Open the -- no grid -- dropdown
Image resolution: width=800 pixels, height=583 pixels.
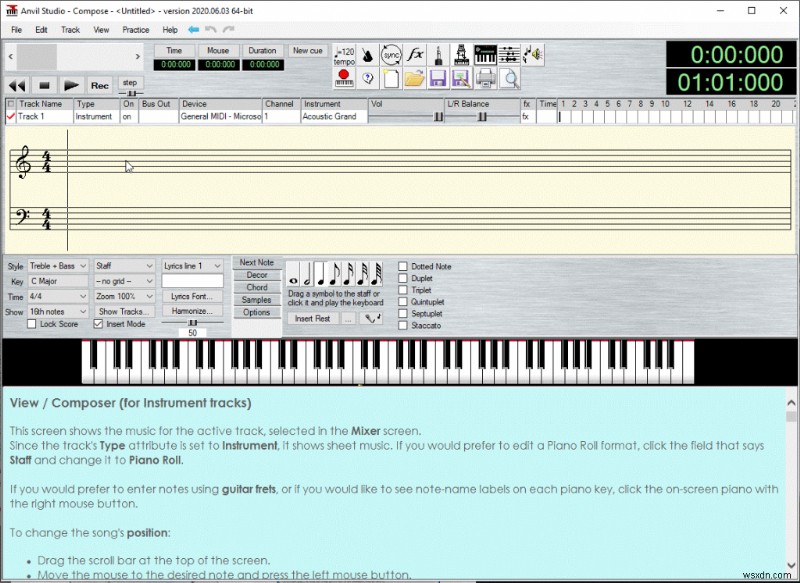pyautogui.click(x=124, y=281)
